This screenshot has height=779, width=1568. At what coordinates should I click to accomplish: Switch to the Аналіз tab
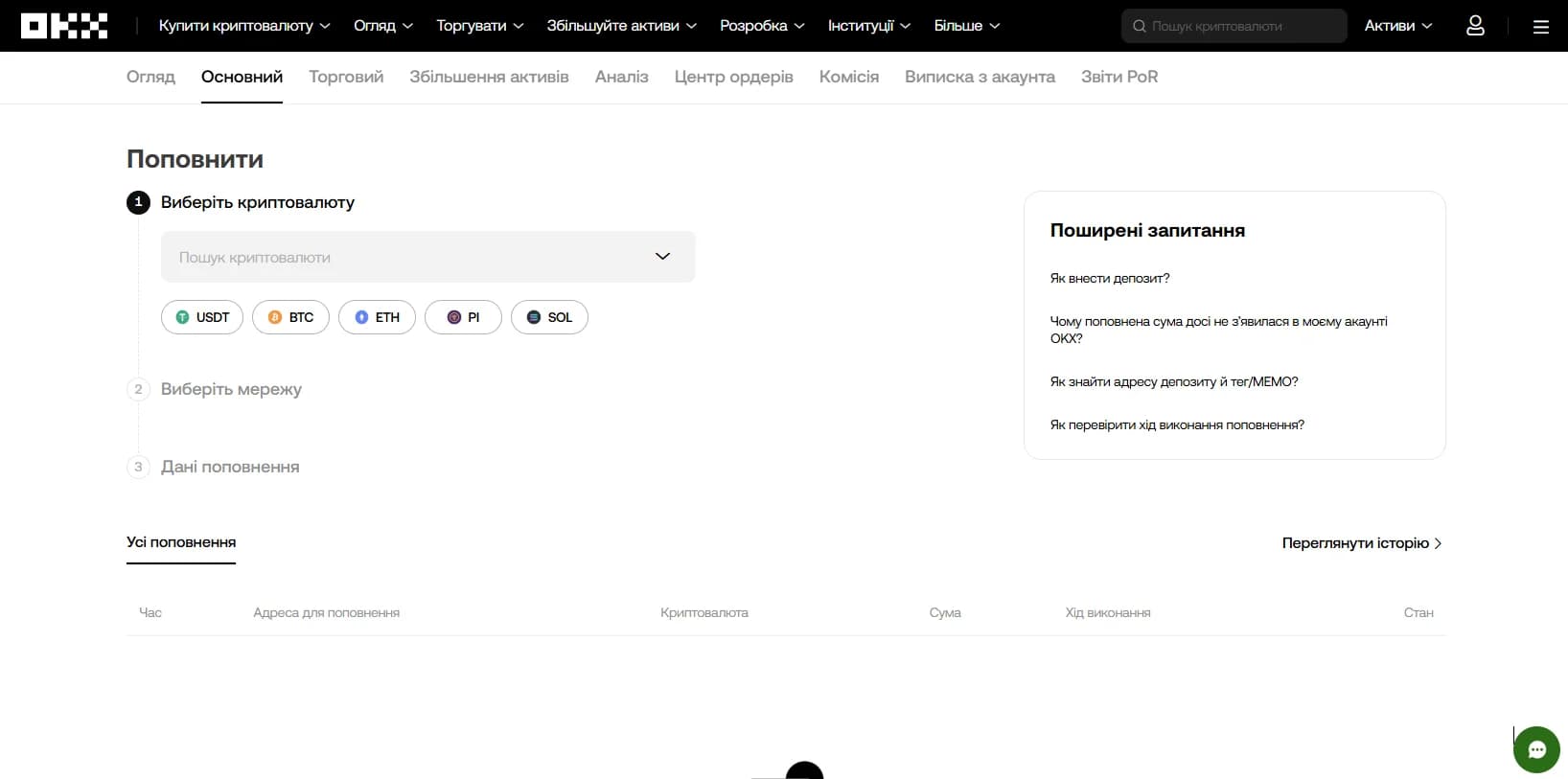point(622,77)
